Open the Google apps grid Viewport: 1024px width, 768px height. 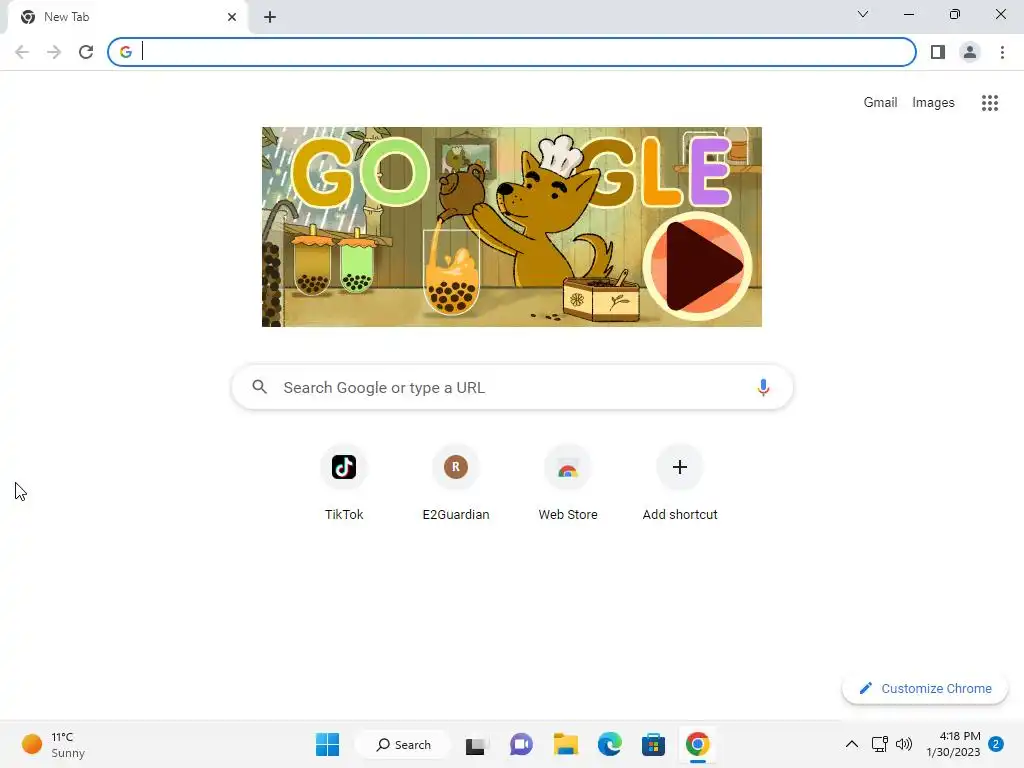990,103
